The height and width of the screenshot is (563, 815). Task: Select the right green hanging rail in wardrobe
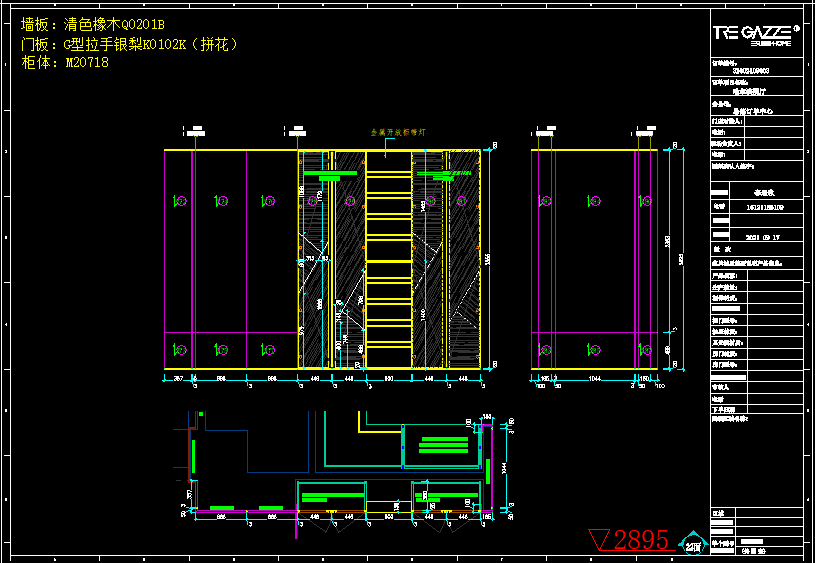(x=438, y=175)
